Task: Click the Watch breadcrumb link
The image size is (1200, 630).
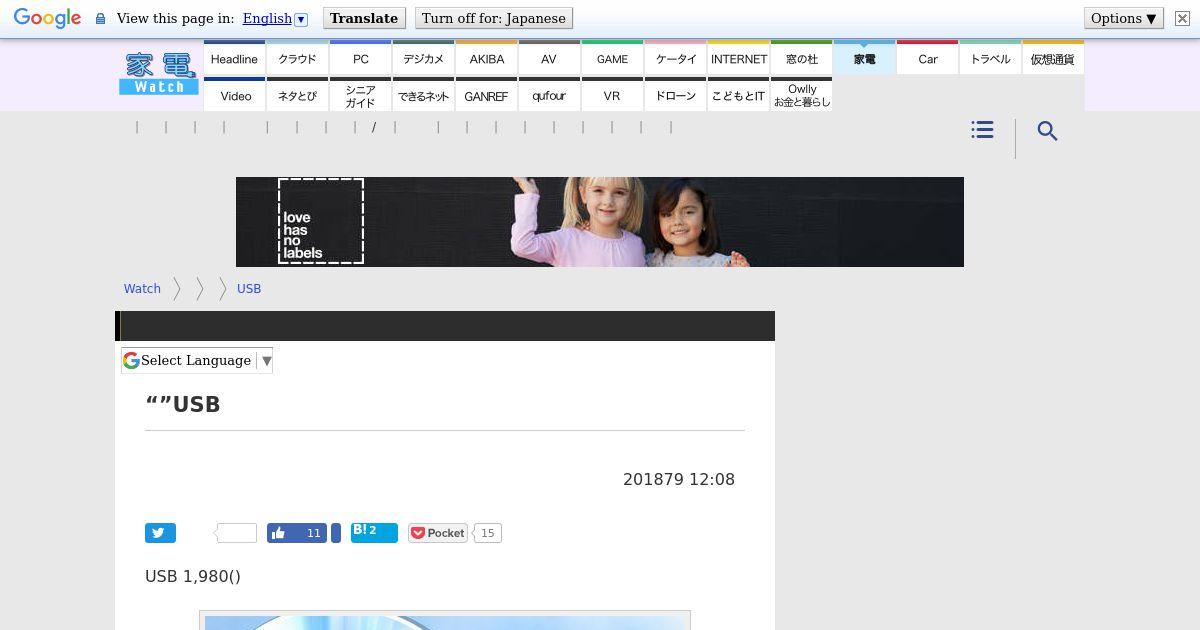Action: point(142,288)
